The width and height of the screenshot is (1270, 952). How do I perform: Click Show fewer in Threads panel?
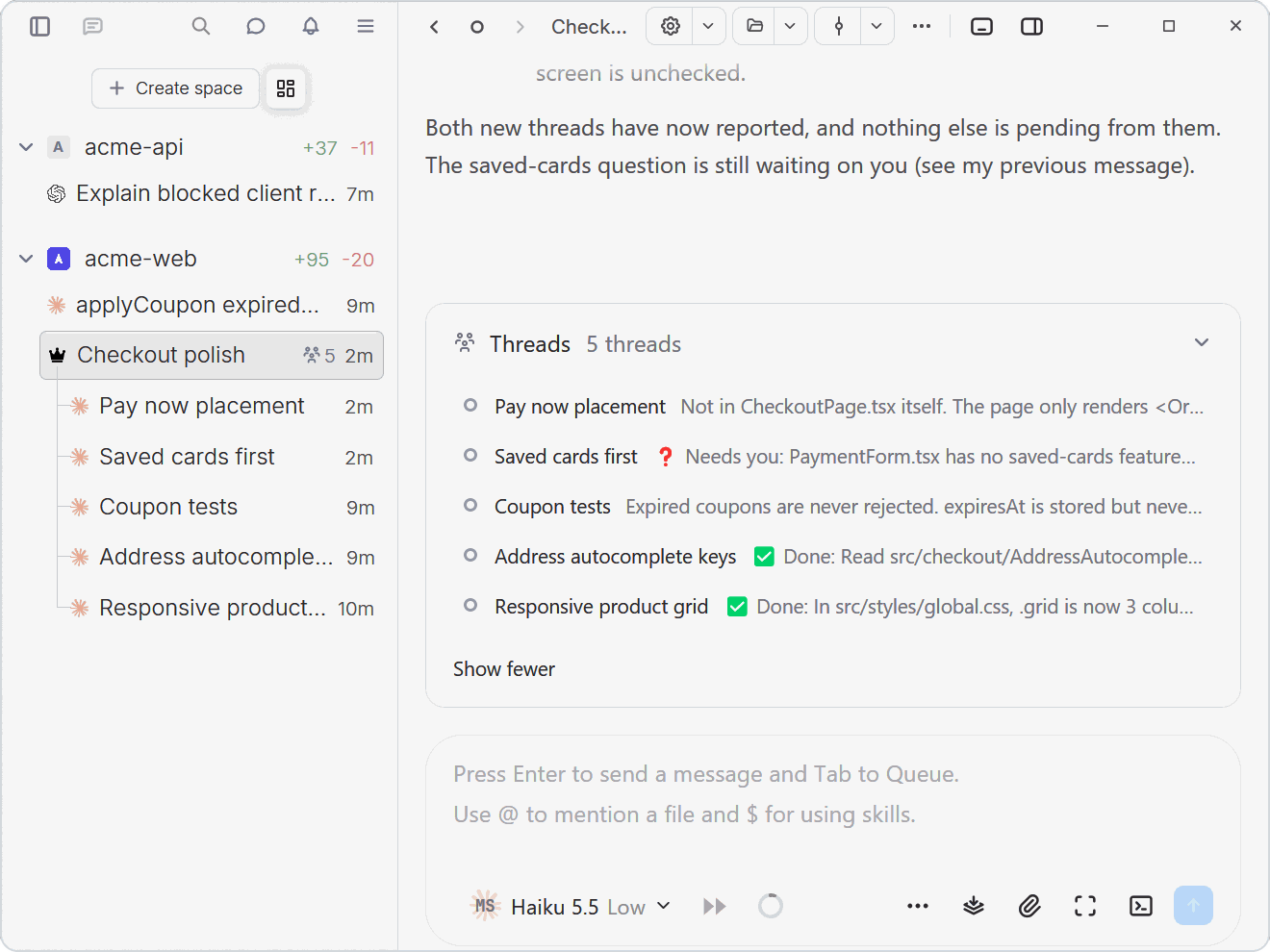(504, 669)
